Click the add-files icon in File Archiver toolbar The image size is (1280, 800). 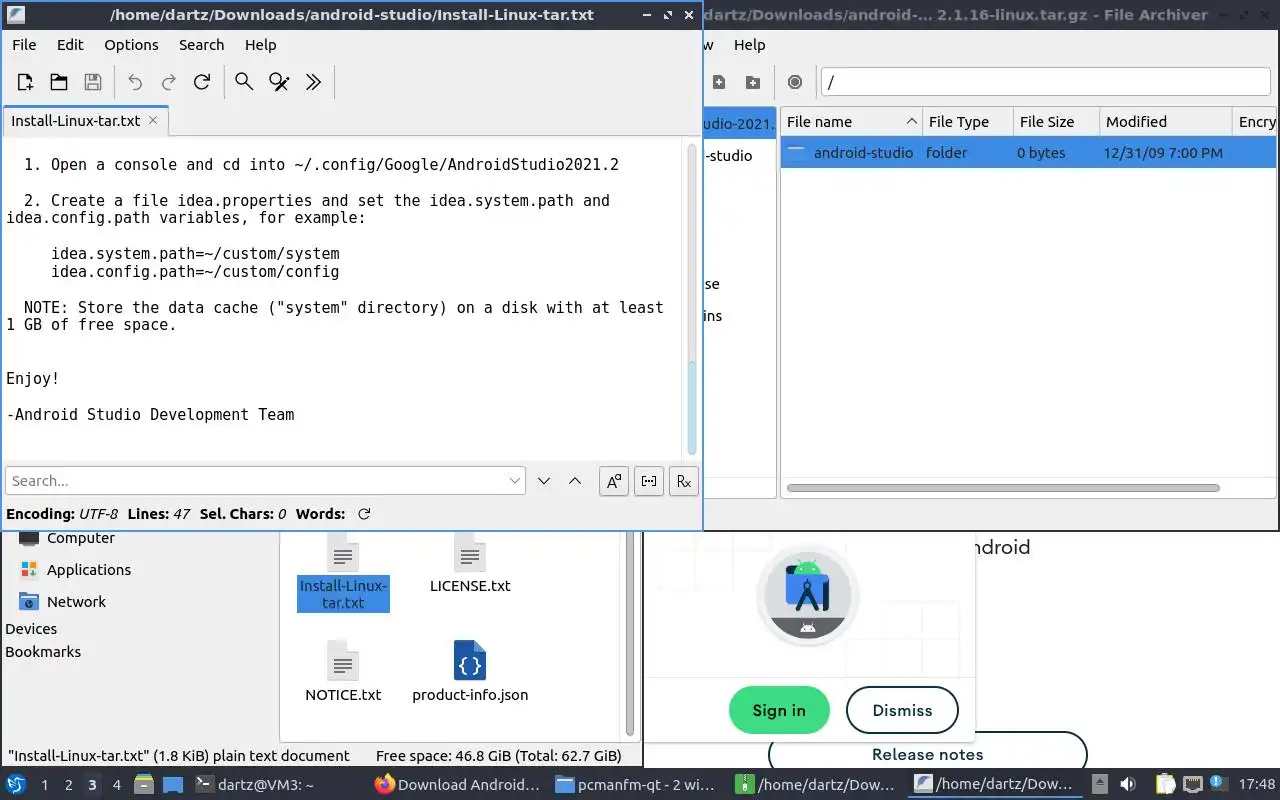(x=718, y=82)
